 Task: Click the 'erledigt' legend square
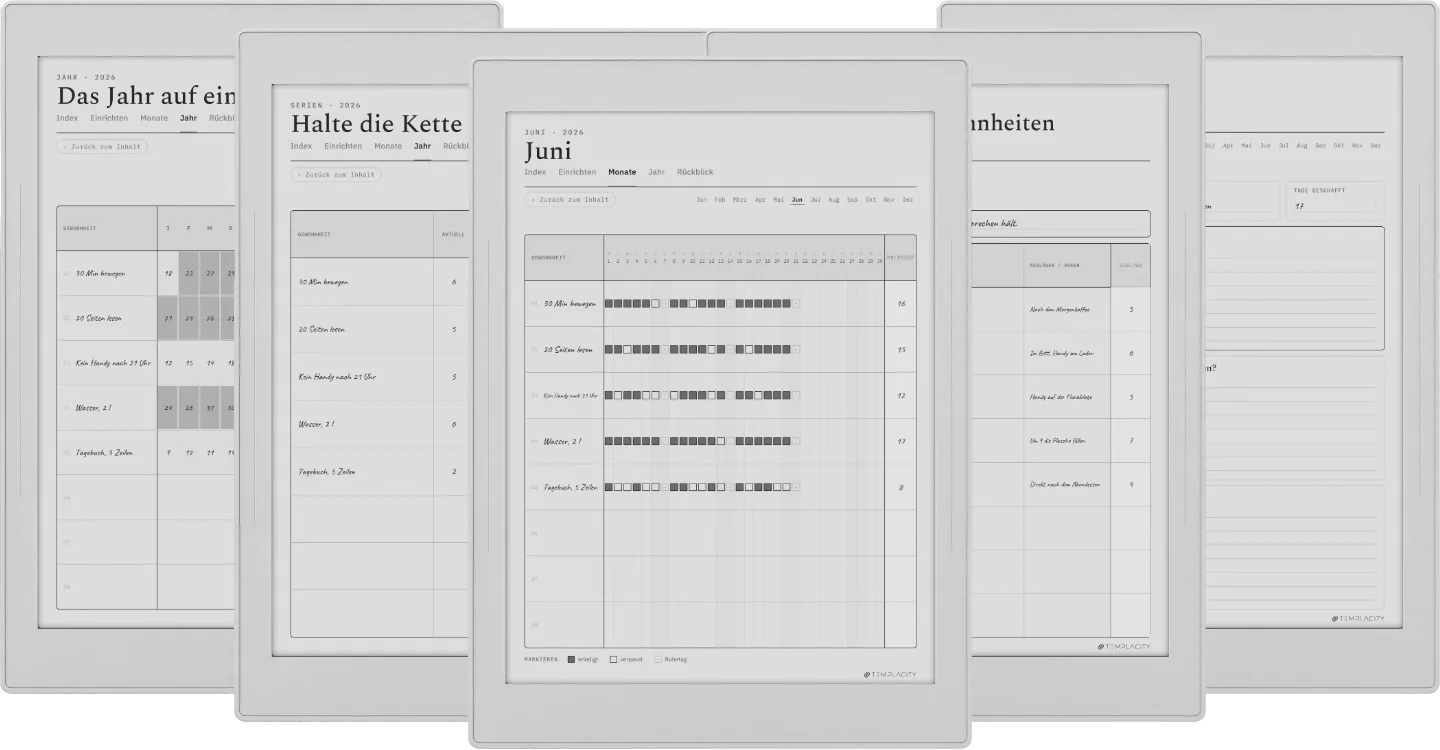click(571, 660)
